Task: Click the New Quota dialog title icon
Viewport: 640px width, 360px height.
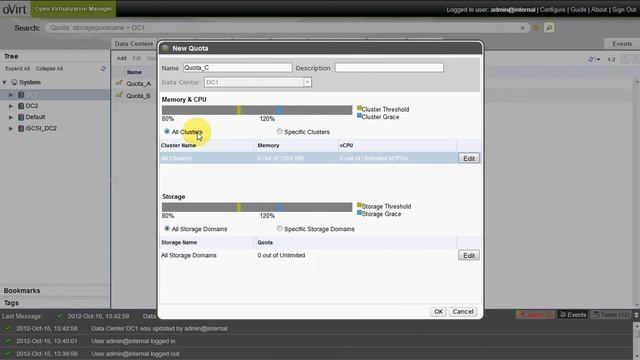Action: (x=165, y=48)
